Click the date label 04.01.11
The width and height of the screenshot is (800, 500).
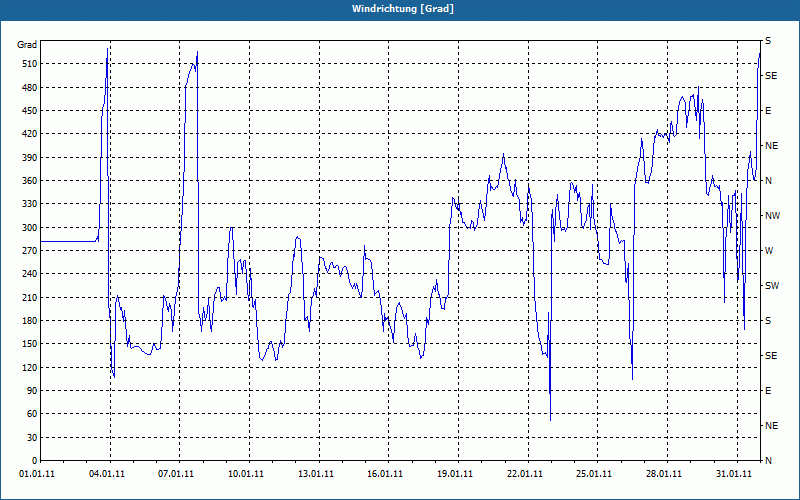coord(107,474)
